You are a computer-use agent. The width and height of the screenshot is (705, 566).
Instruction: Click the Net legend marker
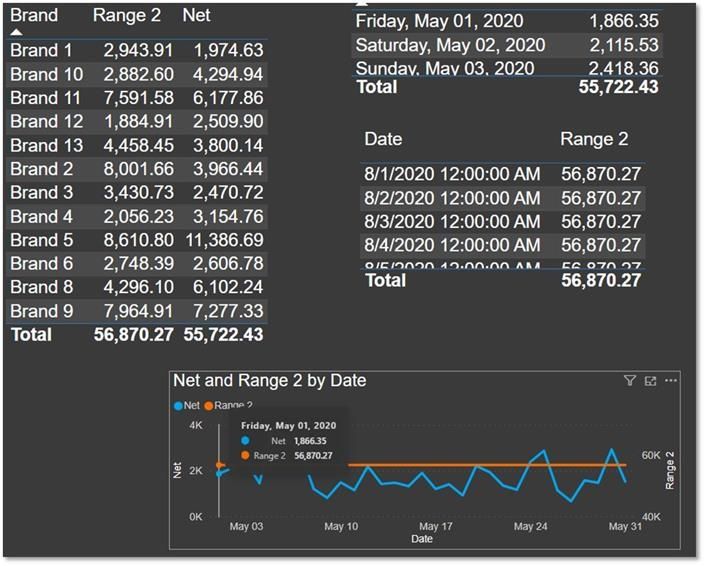click(x=178, y=406)
